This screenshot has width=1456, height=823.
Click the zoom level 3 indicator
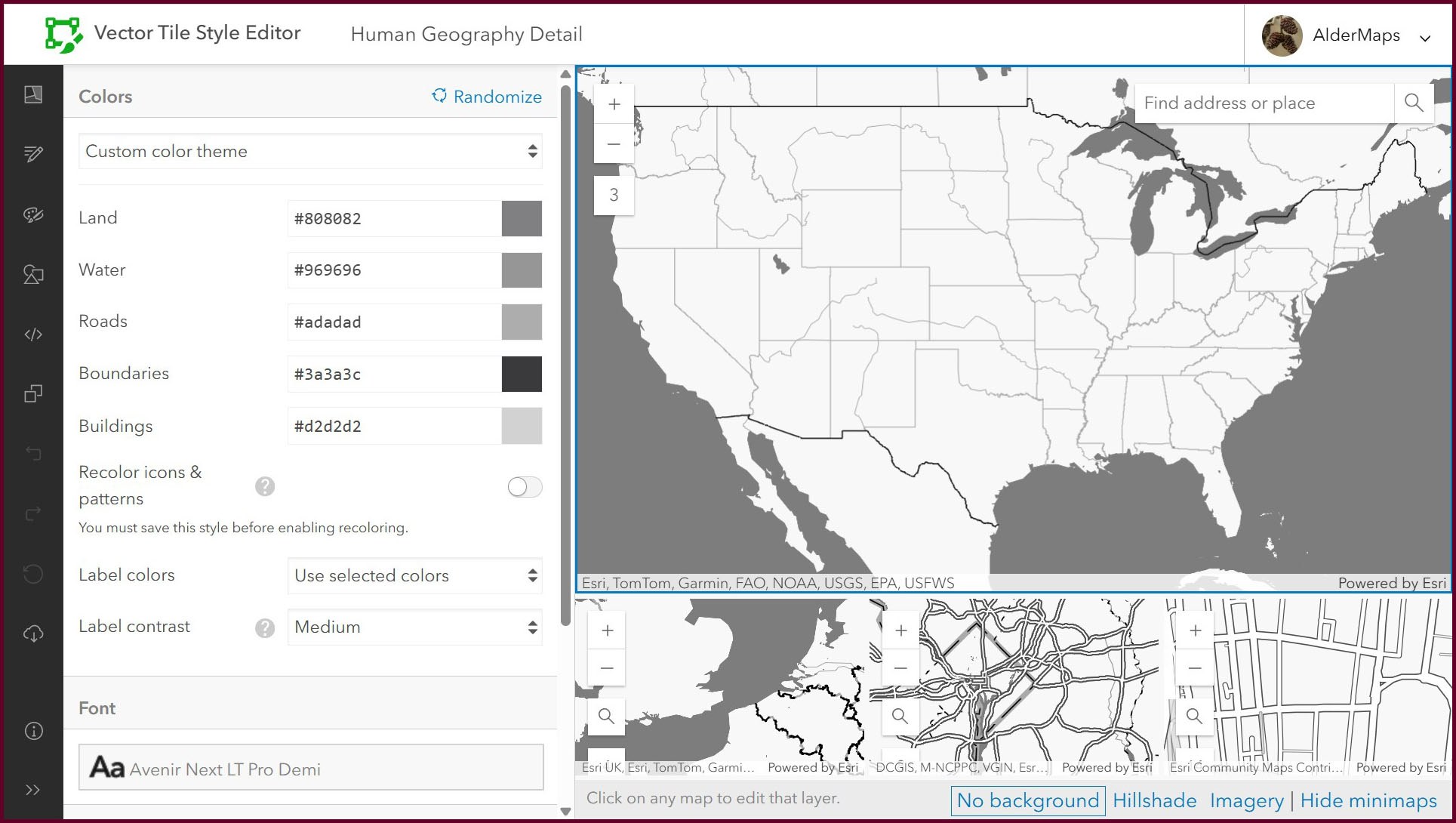click(x=614, y=195)
